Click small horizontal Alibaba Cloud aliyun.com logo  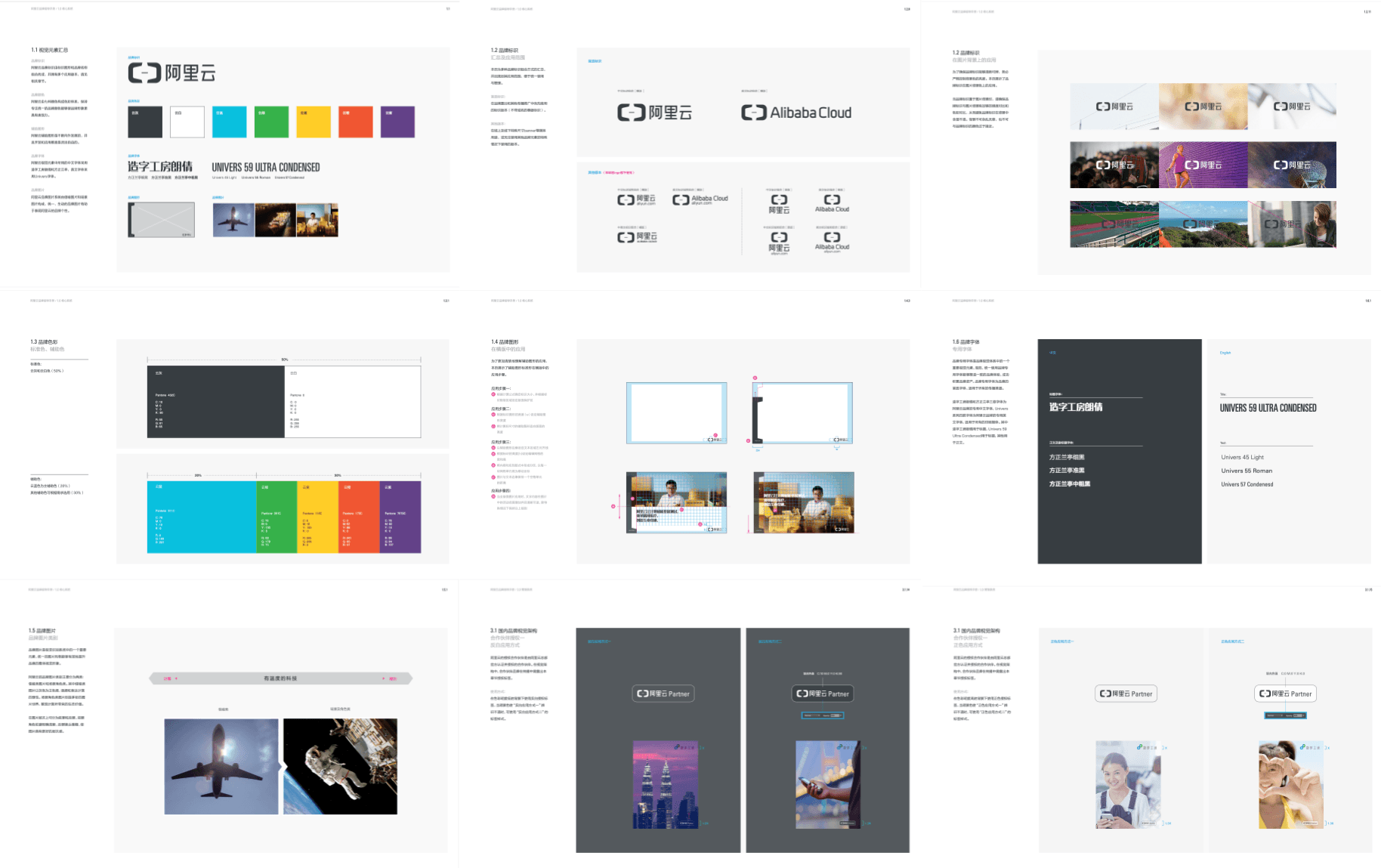[x=700, y=199]
